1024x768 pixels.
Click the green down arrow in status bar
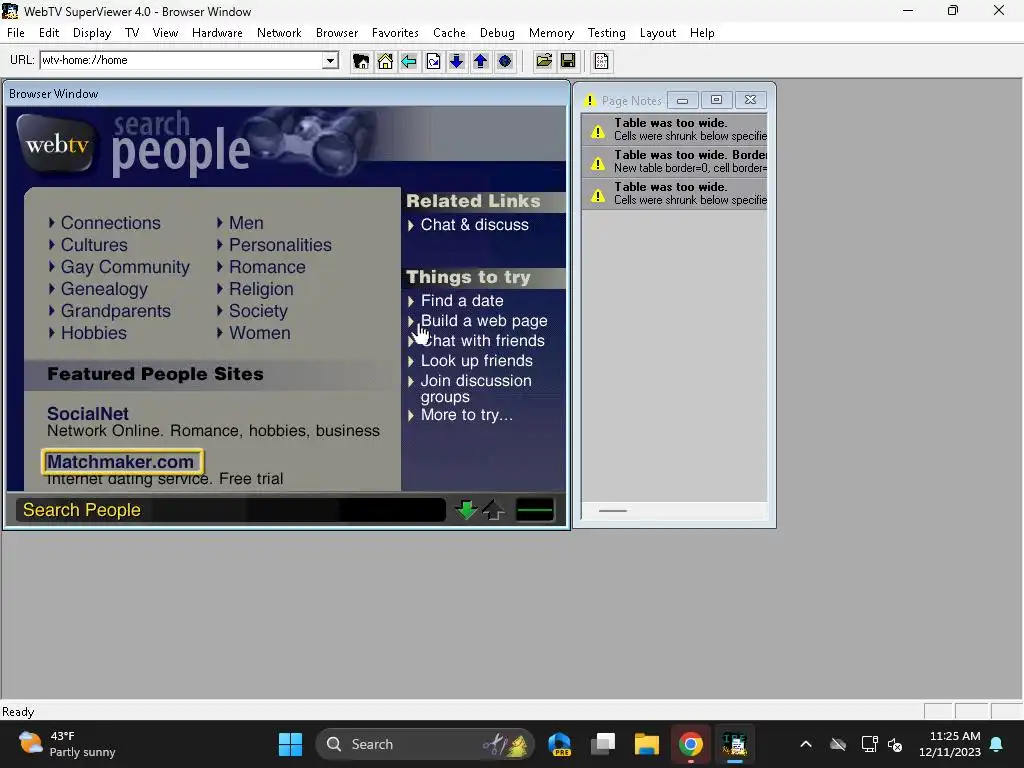click(x=466, y=510)
